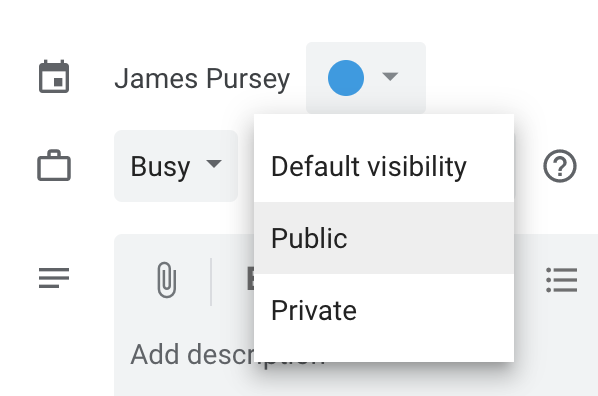Click the briefcase availability icon

pos(54,165)
